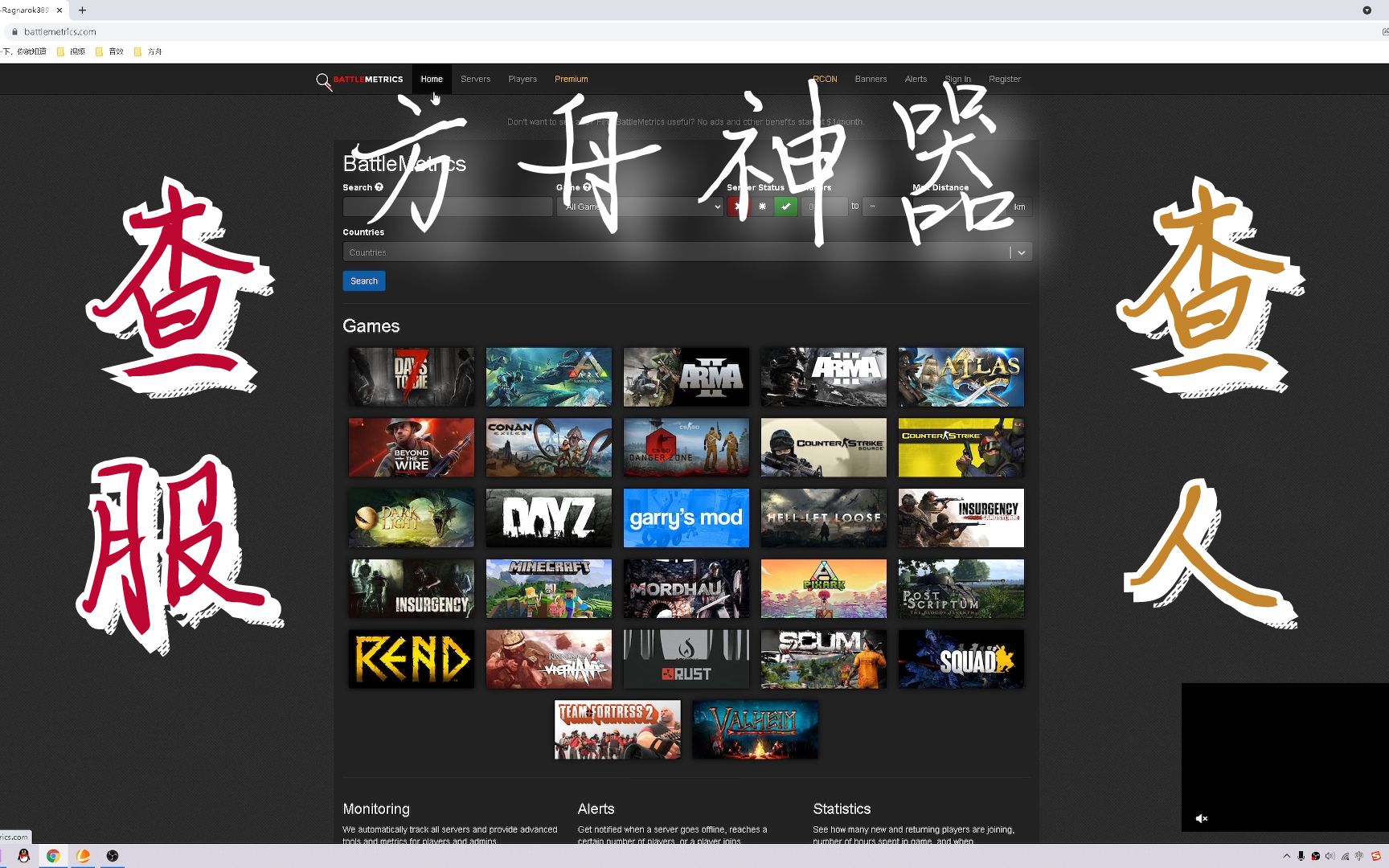
Task: Click the blue Search button
Action: click(x=364, y=281)
